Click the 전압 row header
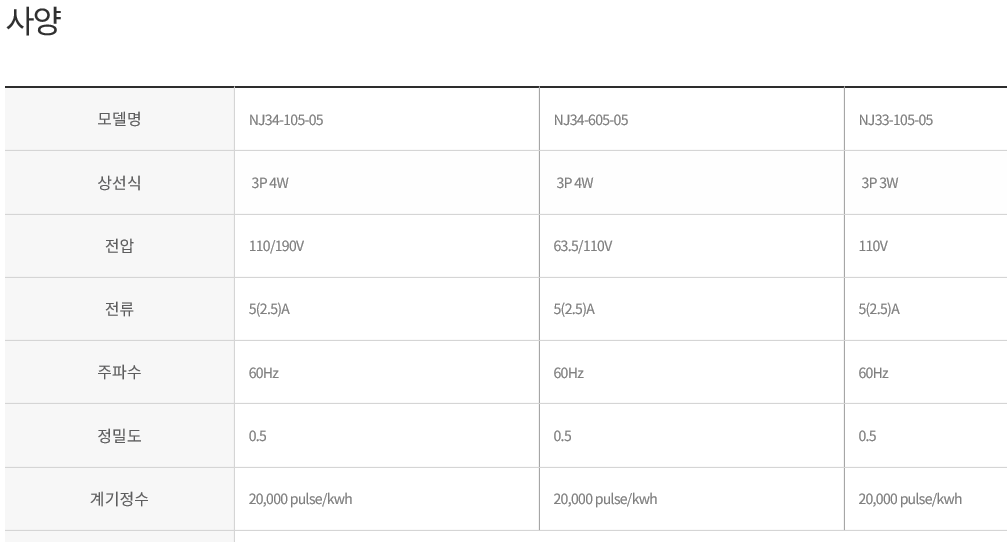 pyautogui.click(x=119, y=246)
